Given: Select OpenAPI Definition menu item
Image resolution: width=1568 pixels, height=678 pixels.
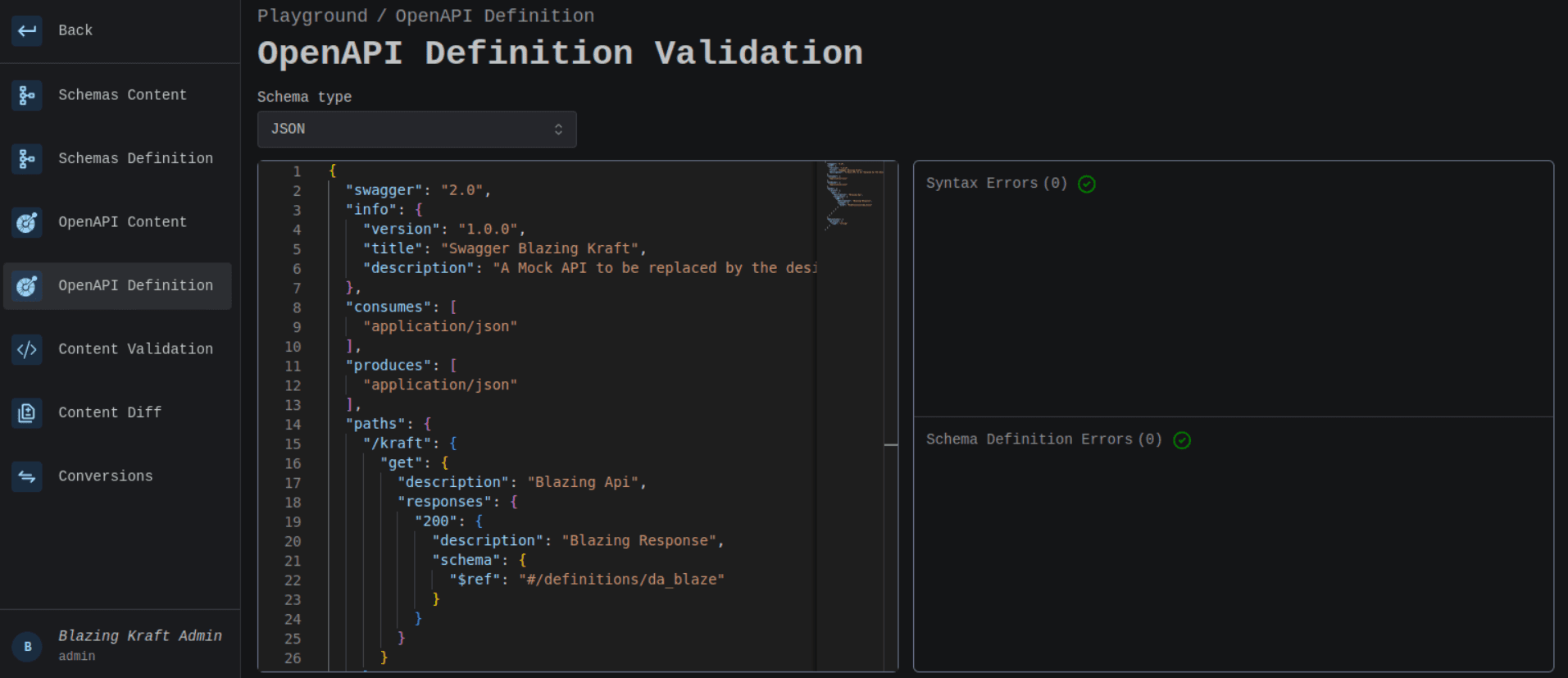Looking at the screenshot, I should point(117,285).
